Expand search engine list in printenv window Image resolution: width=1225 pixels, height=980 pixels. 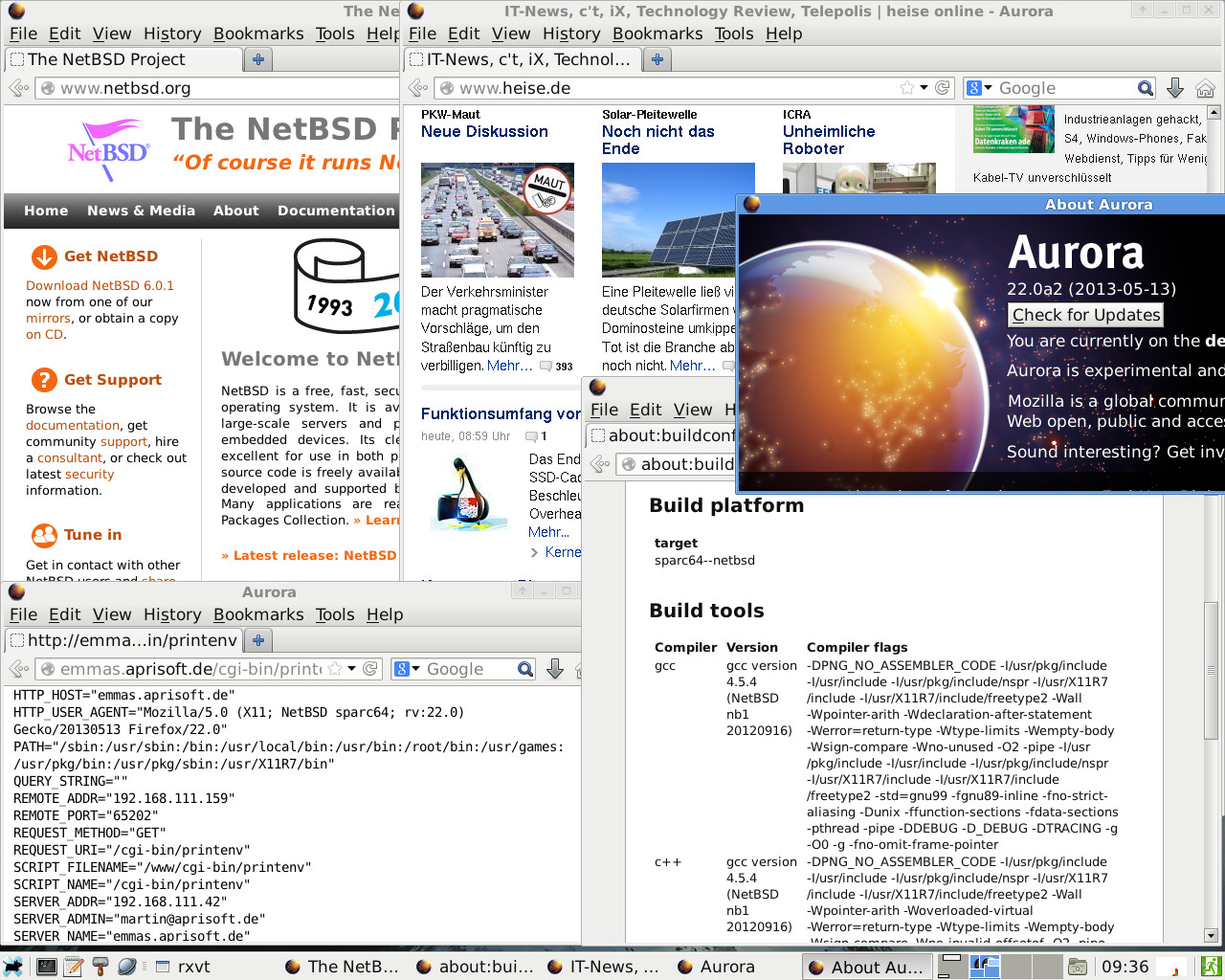tap(407, 669)
